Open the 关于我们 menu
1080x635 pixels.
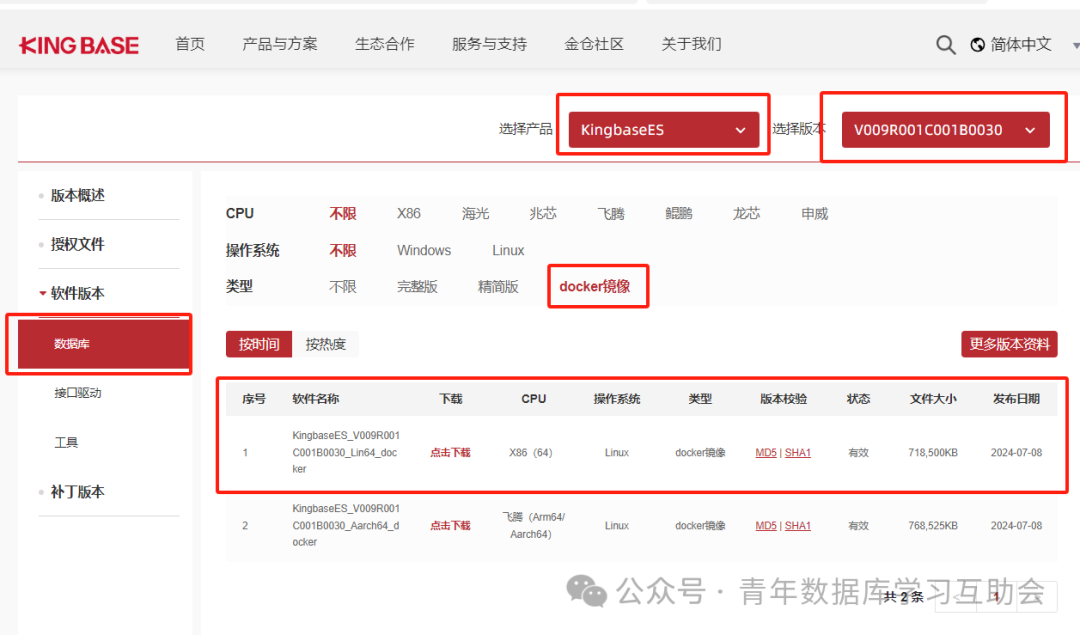point(692,44)
